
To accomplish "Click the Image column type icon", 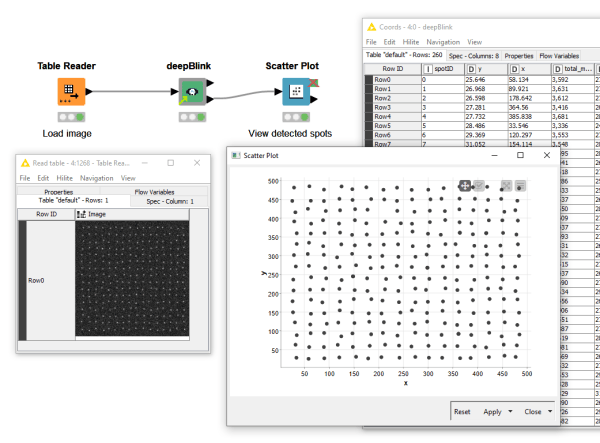I will point(81,214).
